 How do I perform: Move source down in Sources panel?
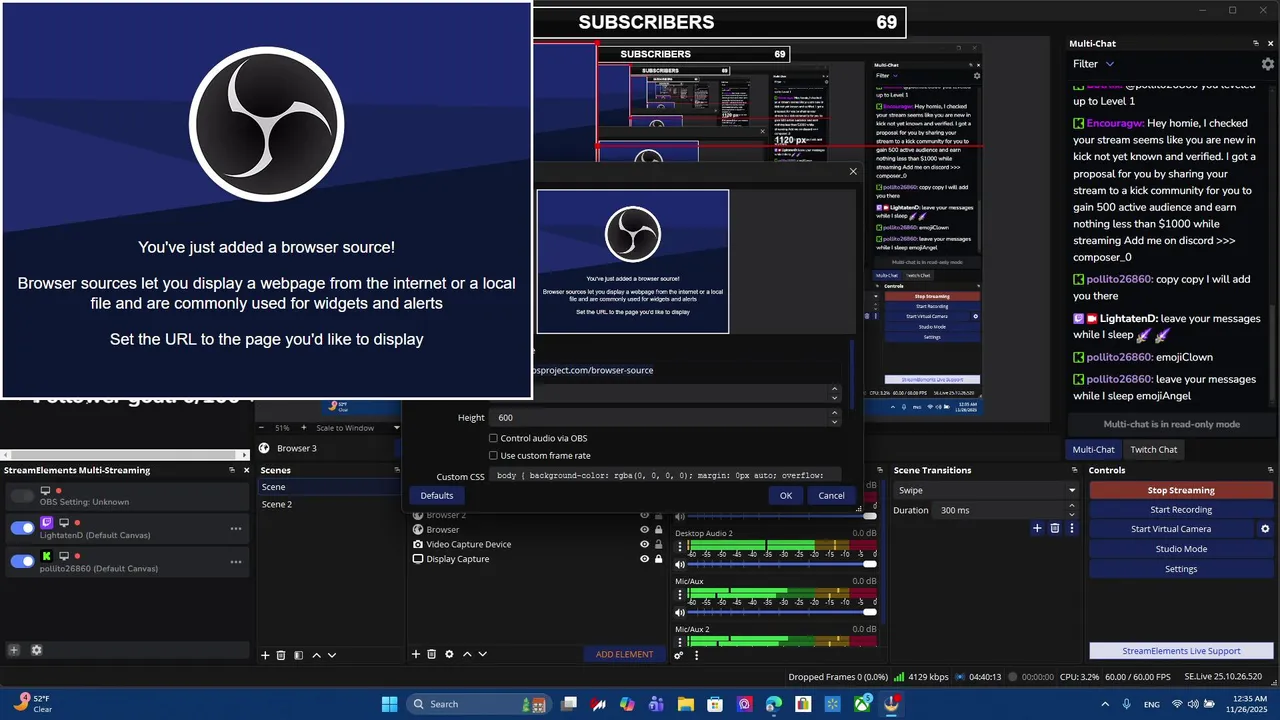(483, 654)
